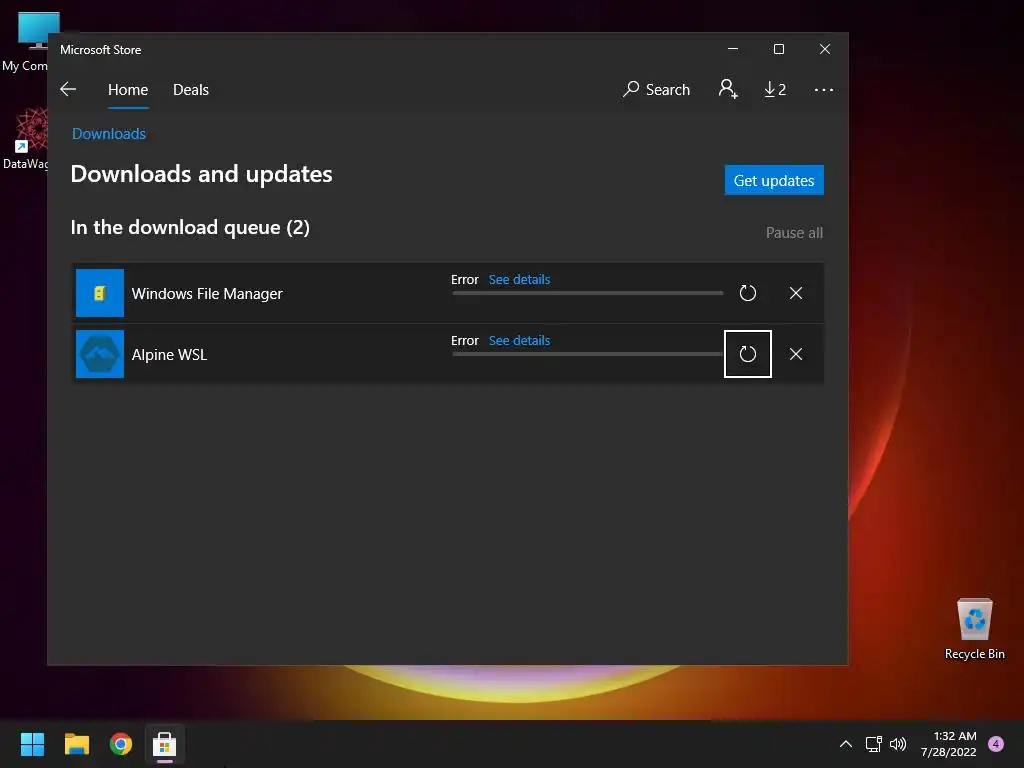The image size is (1024, 768).
Task: Open the Home tab
Action: (x=128, y=89)
